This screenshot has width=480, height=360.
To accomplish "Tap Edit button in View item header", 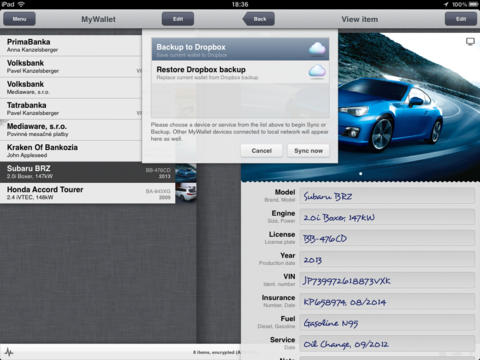I will [461, 19].
